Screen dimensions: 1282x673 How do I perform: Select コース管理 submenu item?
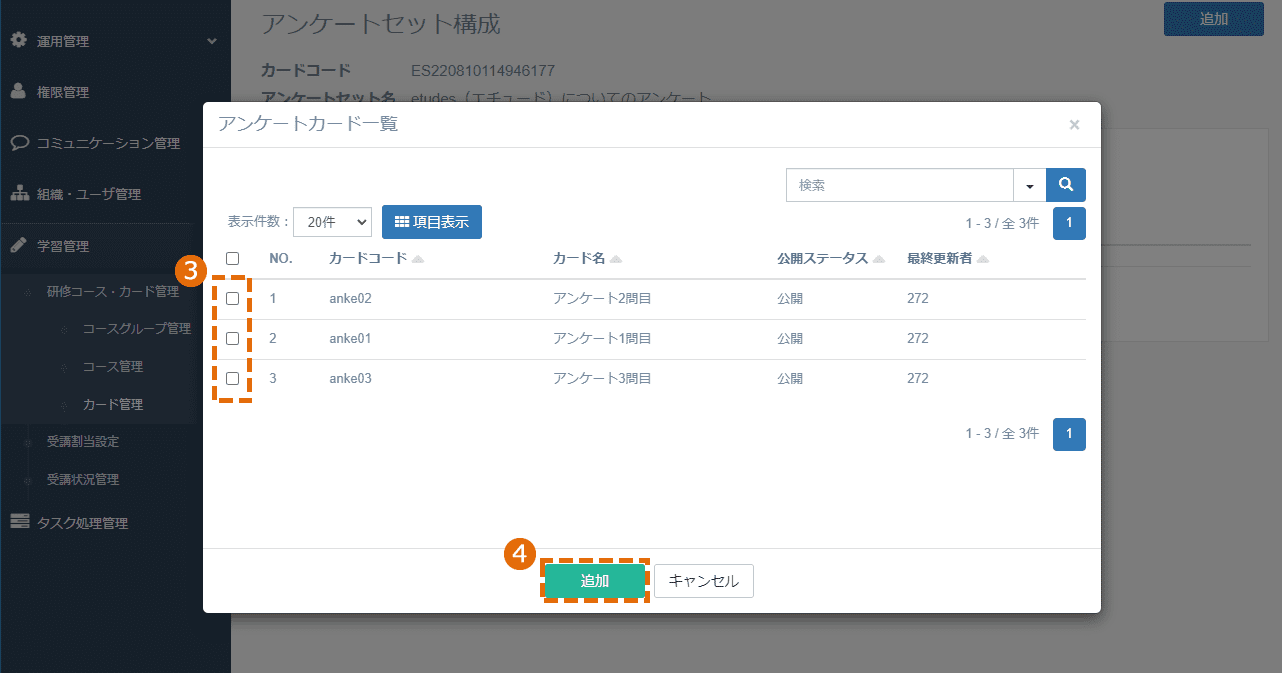pyautogui.click(x=113, y=367)
